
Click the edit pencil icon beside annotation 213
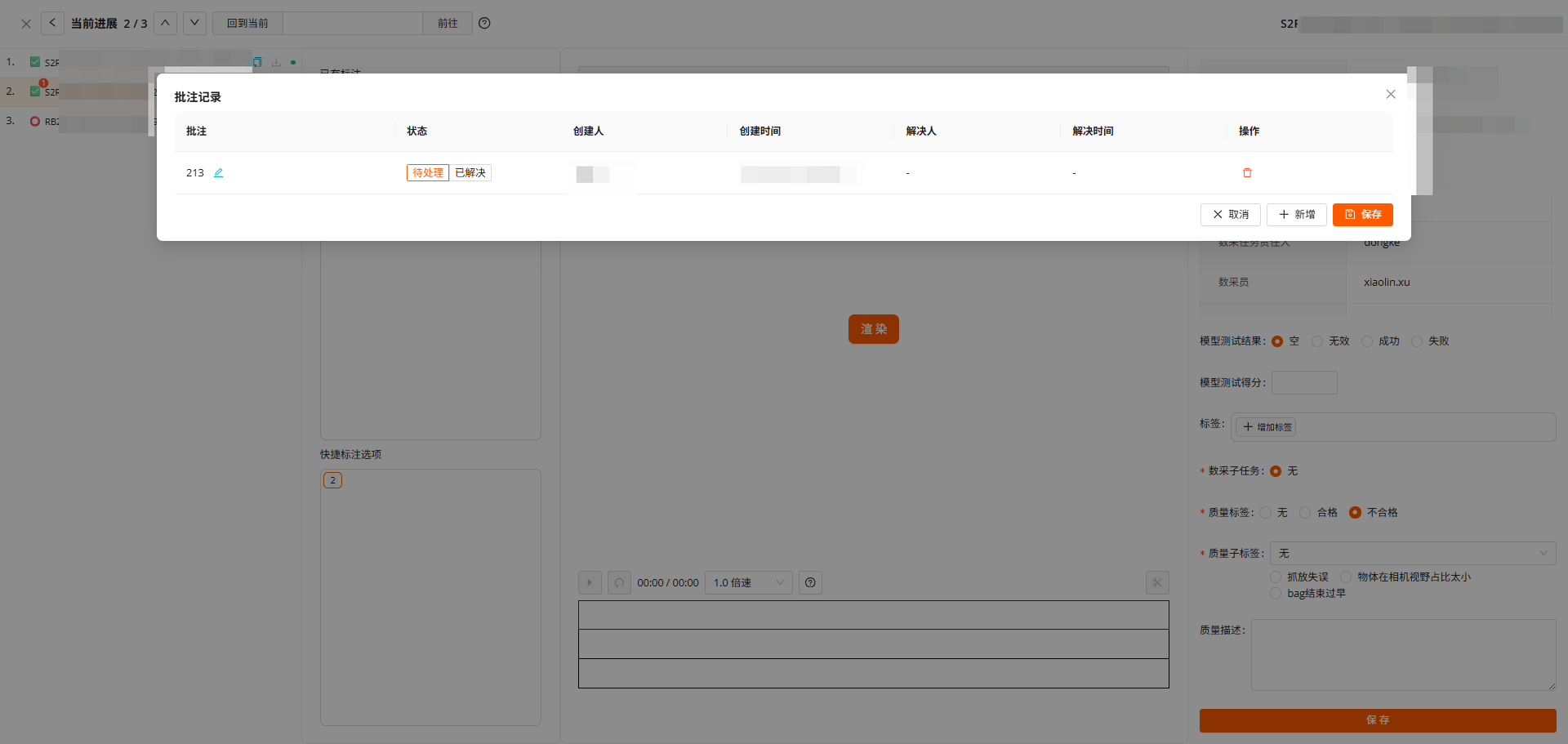point(218,173)
